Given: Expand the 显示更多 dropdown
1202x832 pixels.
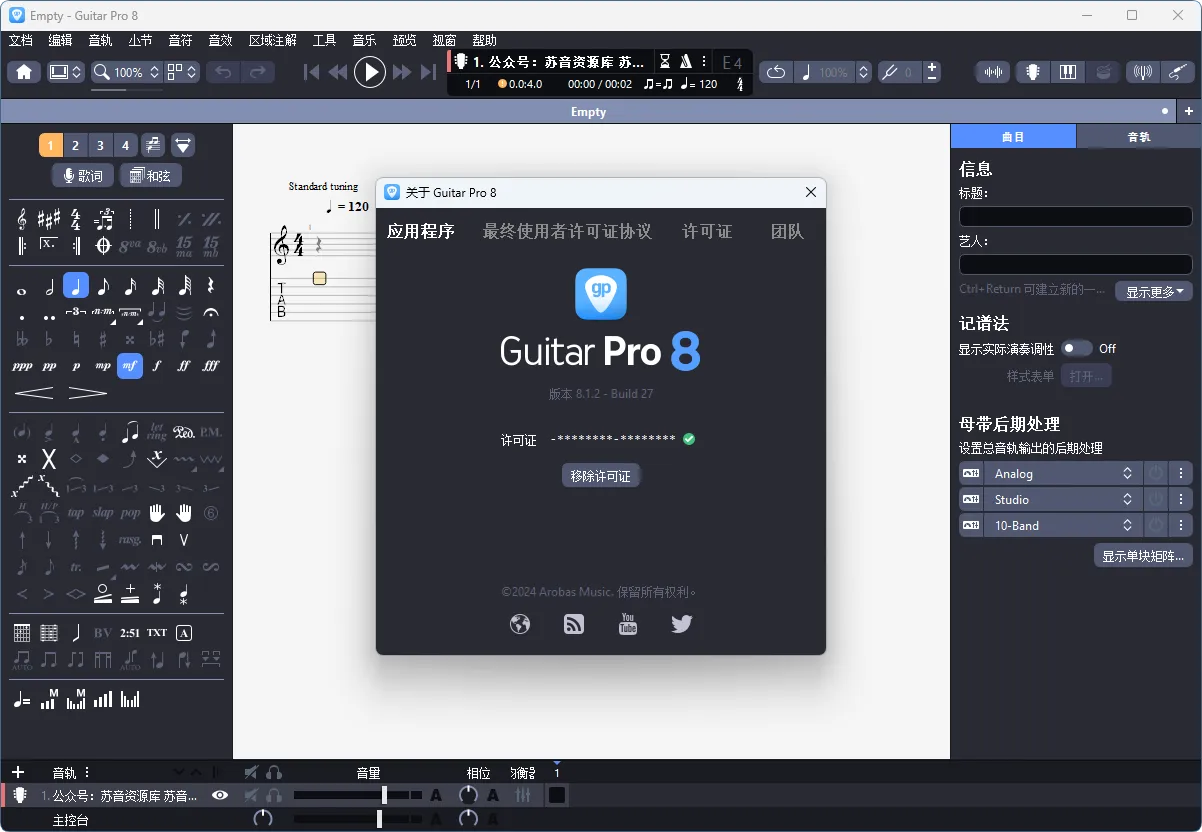Looking at the screenshot, I should pyautogui.click(x=1153, y=291).
